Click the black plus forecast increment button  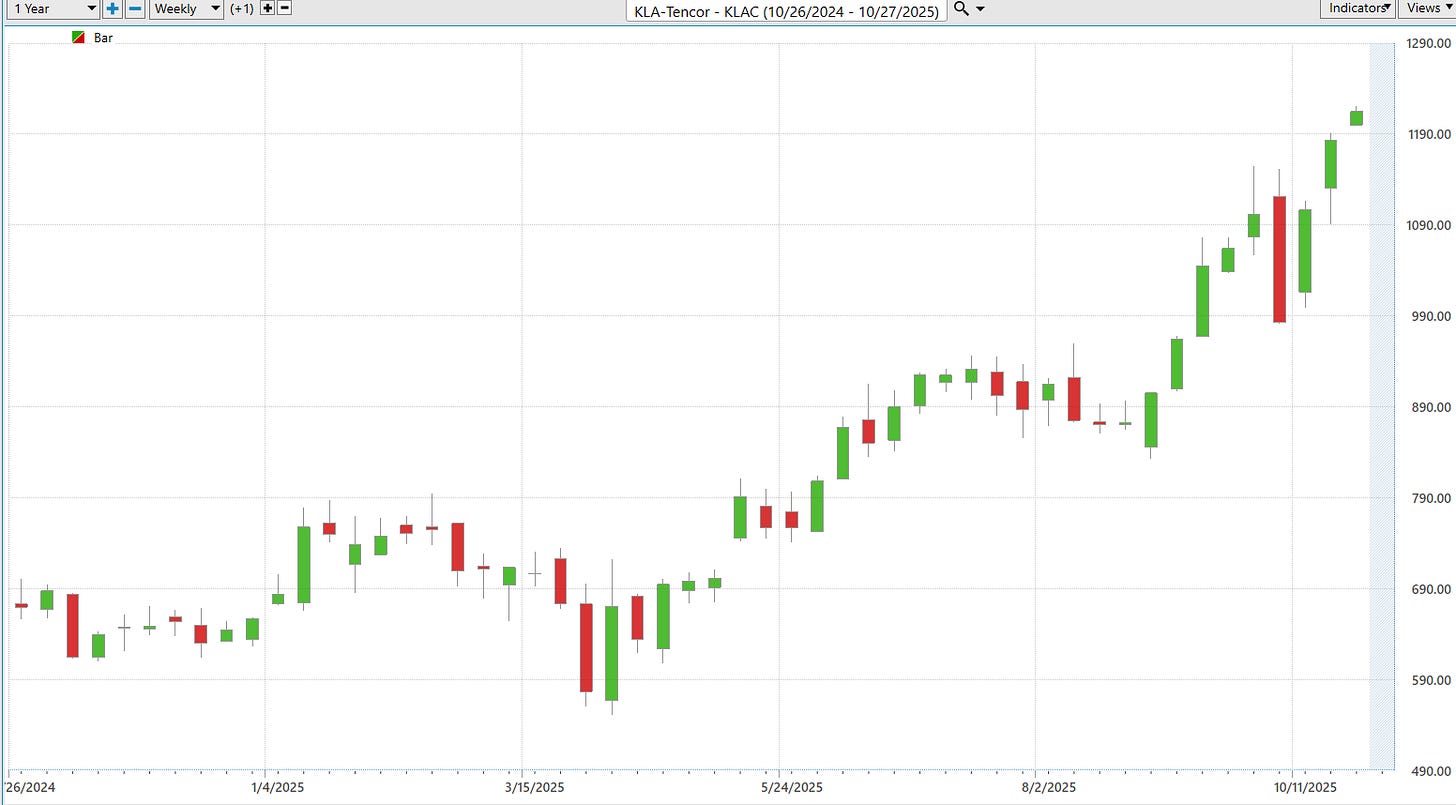pos(266,8)
